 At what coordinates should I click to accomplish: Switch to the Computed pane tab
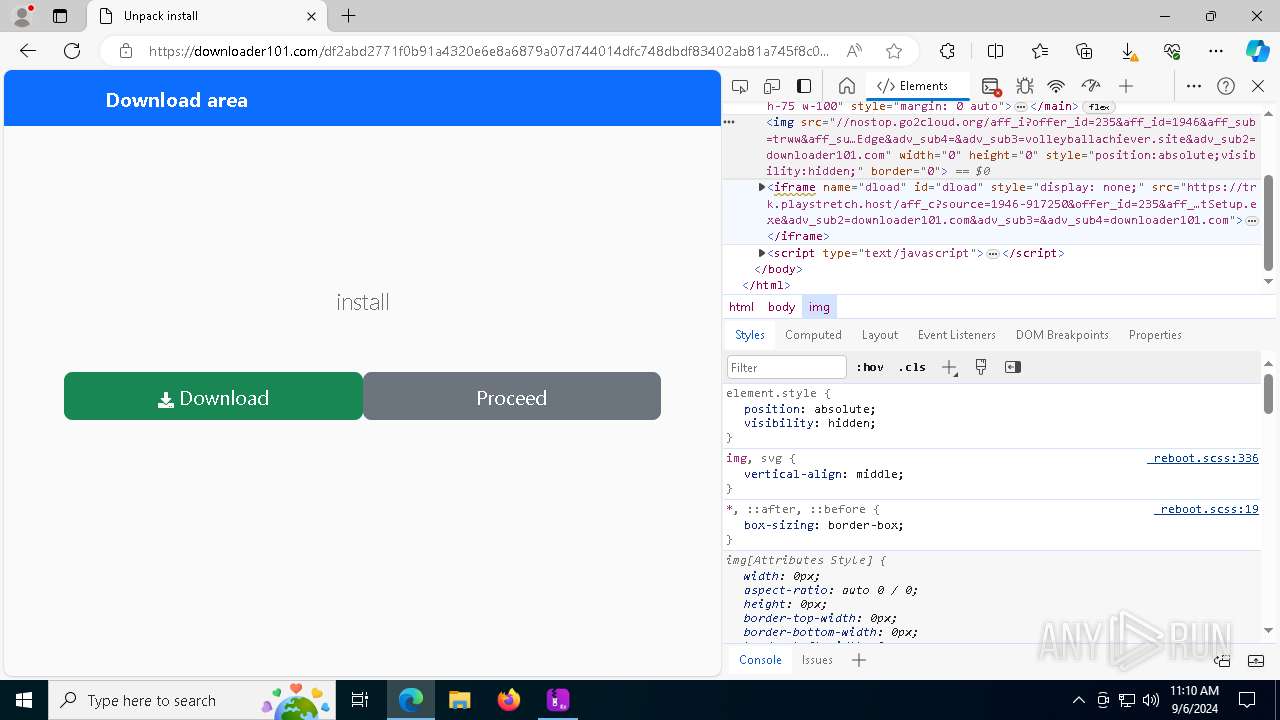[813, 335]
